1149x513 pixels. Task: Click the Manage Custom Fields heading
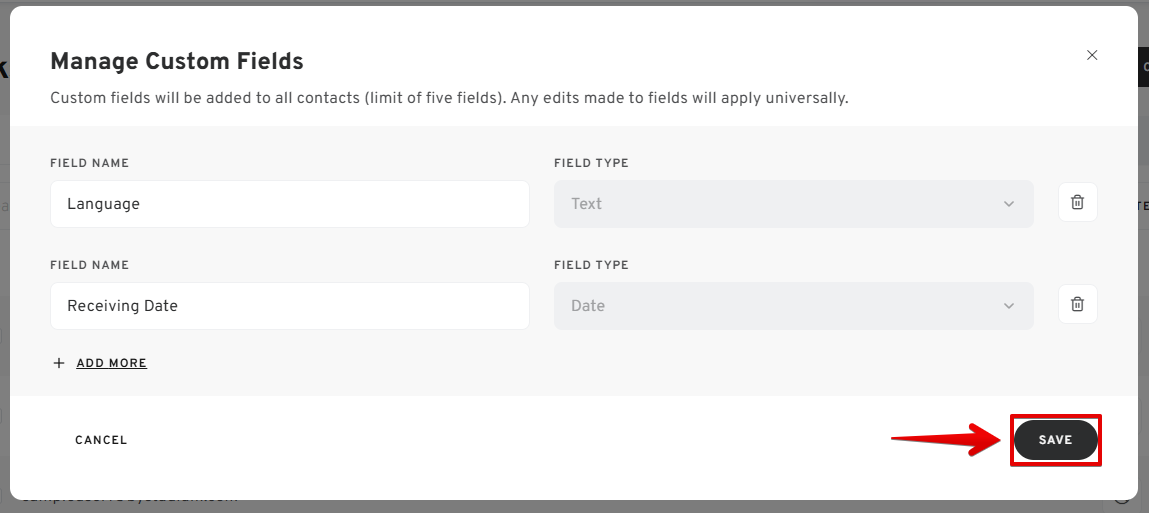tap(177, 62)
